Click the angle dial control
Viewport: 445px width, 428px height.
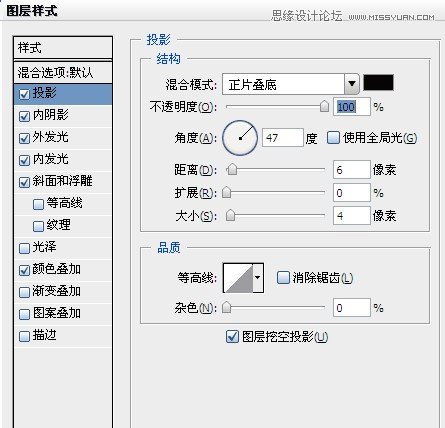pyautogui.click(x=240, y=138)
